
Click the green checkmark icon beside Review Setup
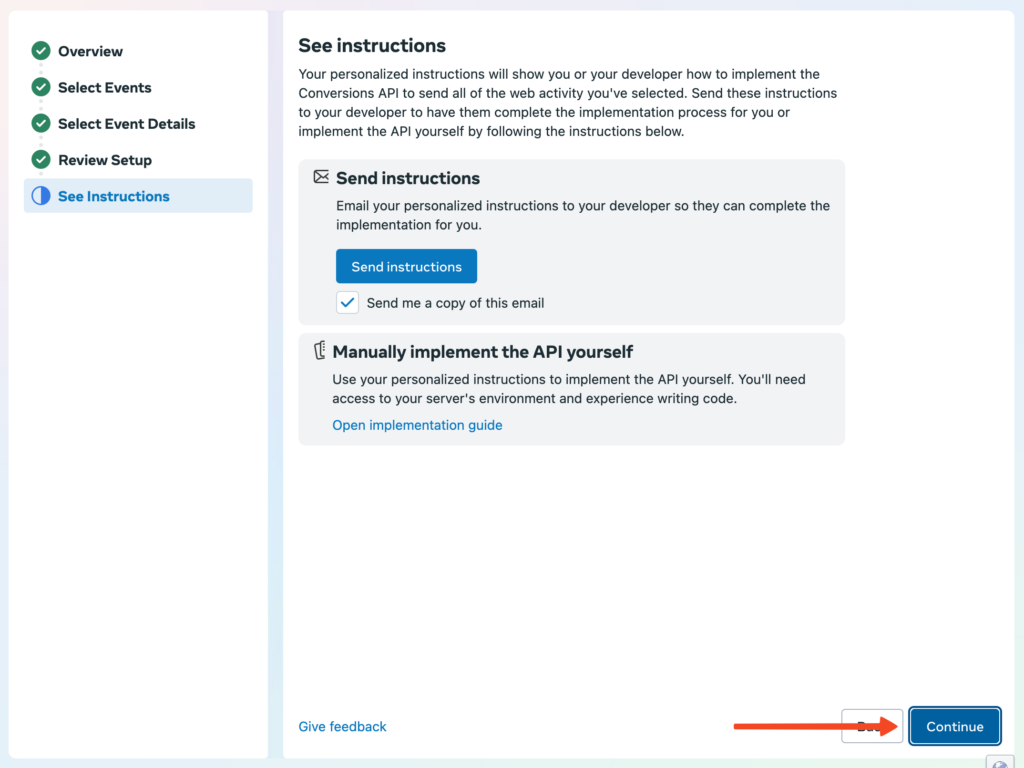pos(40,160)
